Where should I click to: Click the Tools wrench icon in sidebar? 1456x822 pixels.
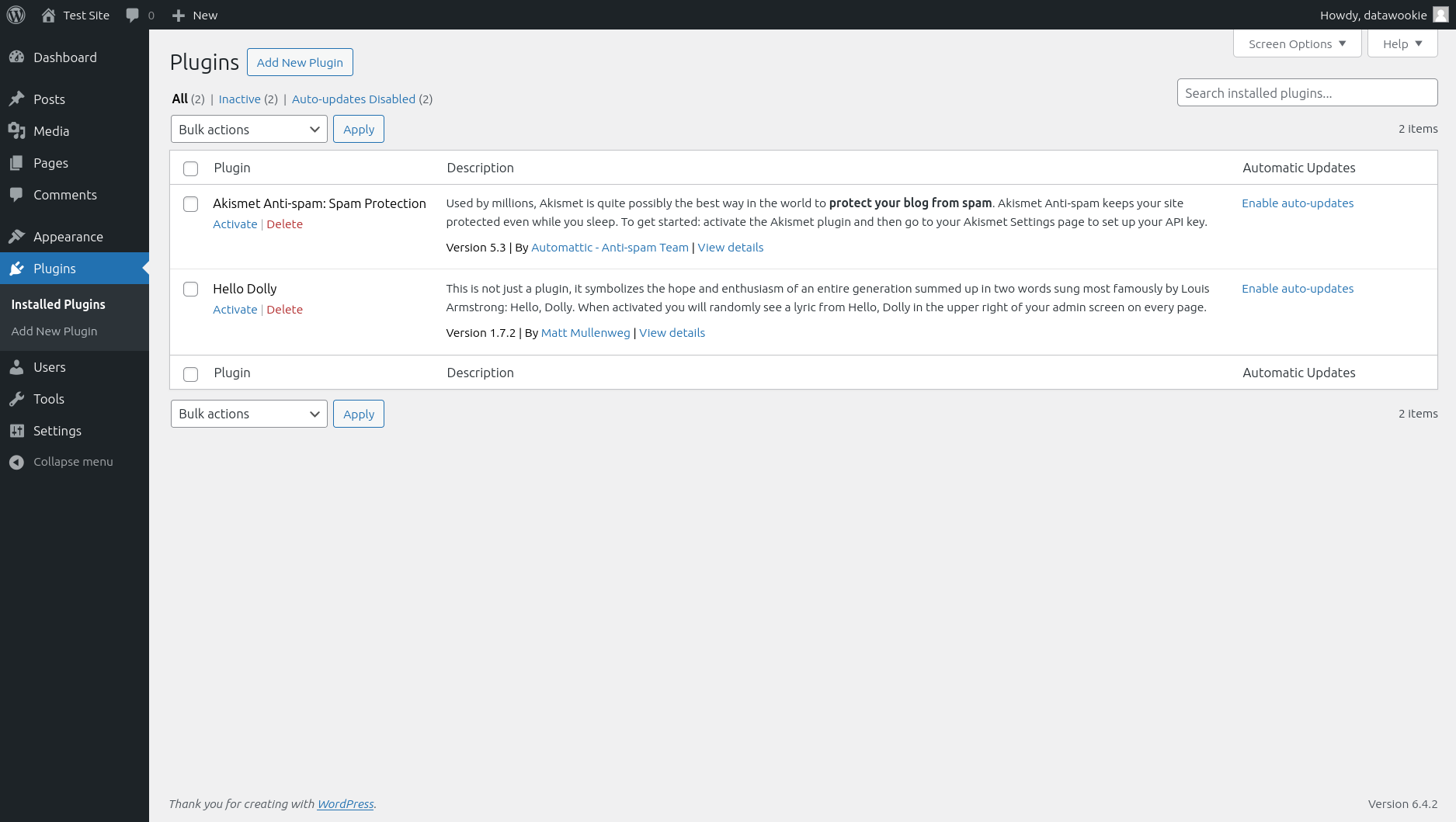point(18,399)
